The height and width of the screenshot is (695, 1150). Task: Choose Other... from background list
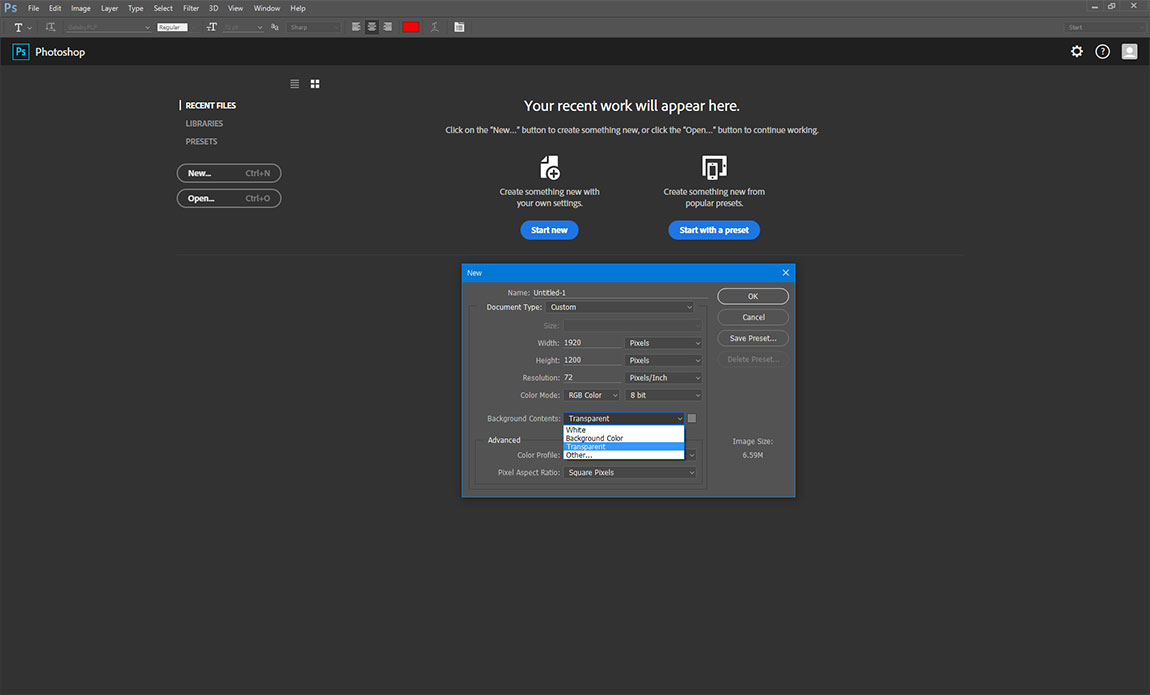pyautogui.click(x=623, y=455)
